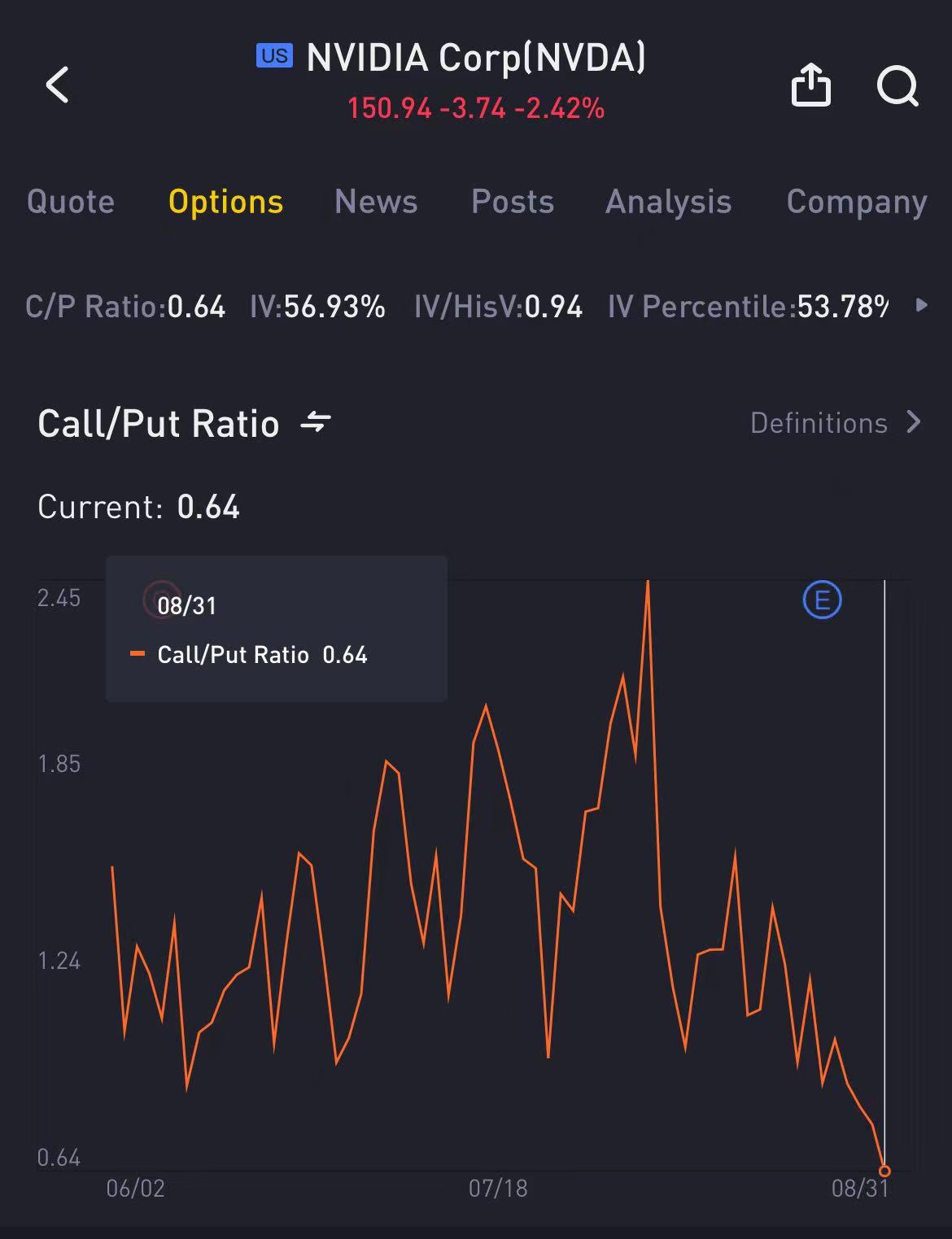Tap the US market flag badge
This screenshot has width=952, height=1239.
click(x=274, y=55)
